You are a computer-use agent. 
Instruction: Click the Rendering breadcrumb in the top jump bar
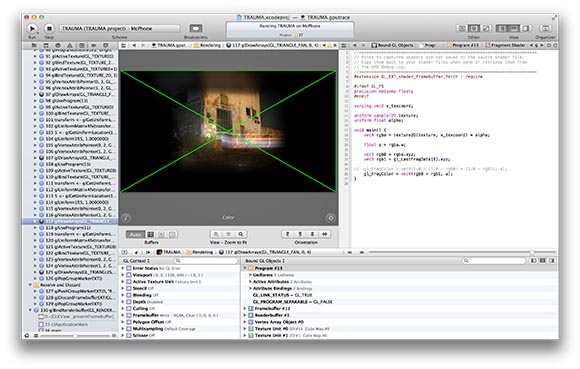click(x=207, y=45)
